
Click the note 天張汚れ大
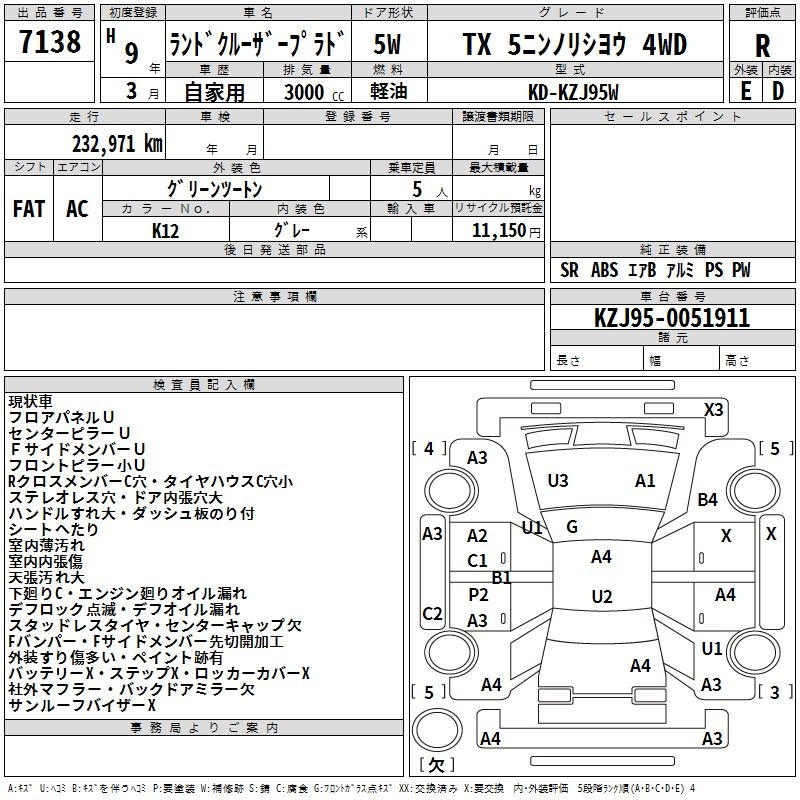point(46,578)
